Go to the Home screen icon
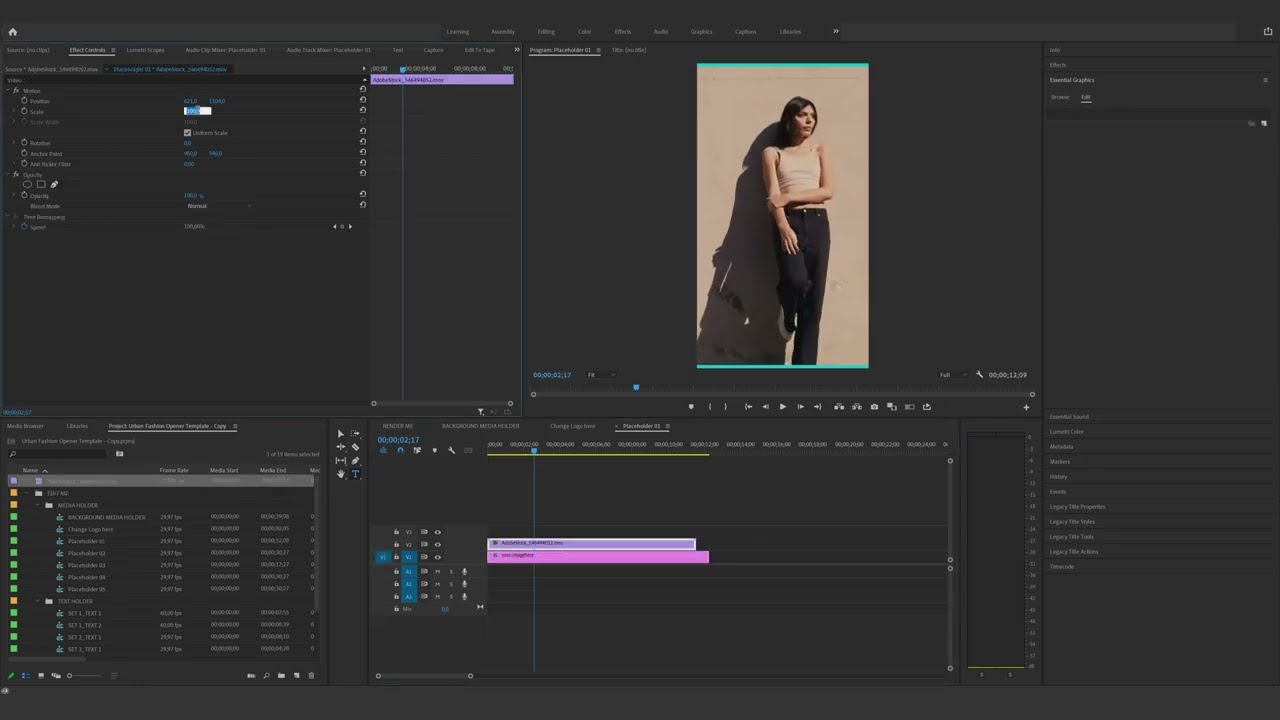1280x720 pixels. [13, 31]
